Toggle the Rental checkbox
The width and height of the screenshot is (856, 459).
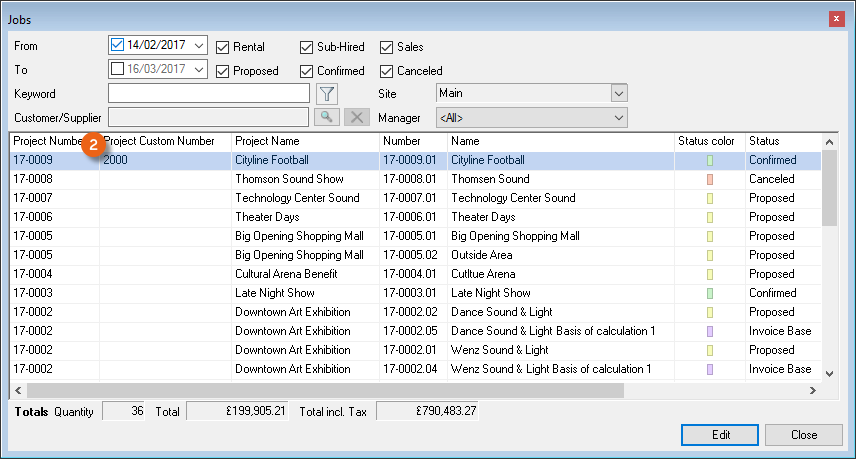223,47
